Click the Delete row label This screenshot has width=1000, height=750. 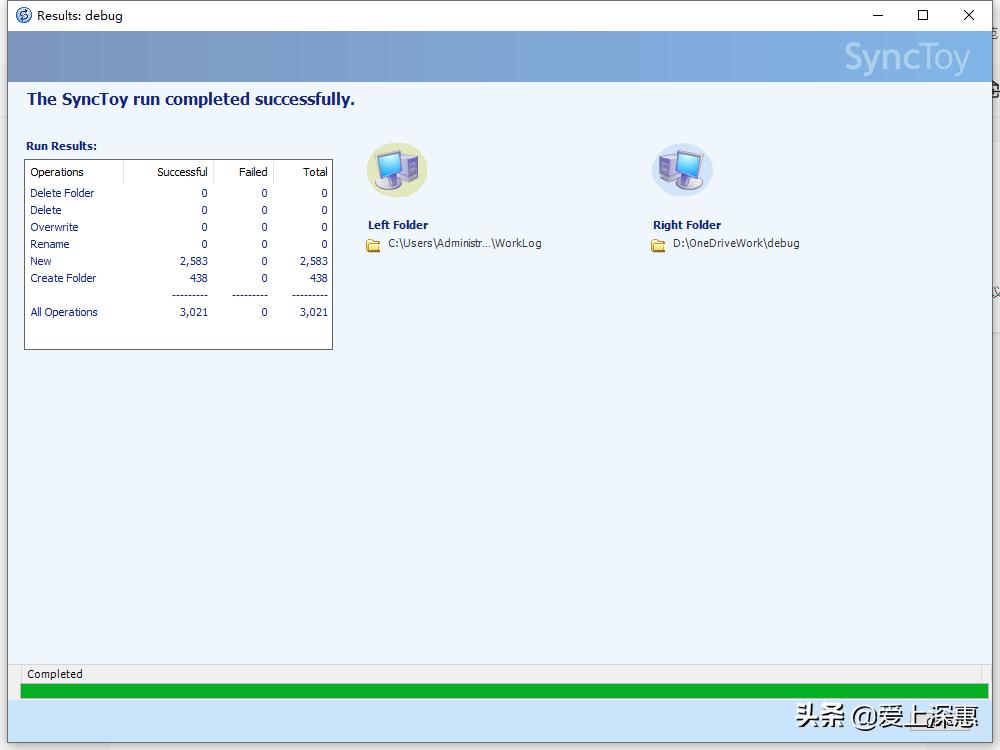coord(46,210)
